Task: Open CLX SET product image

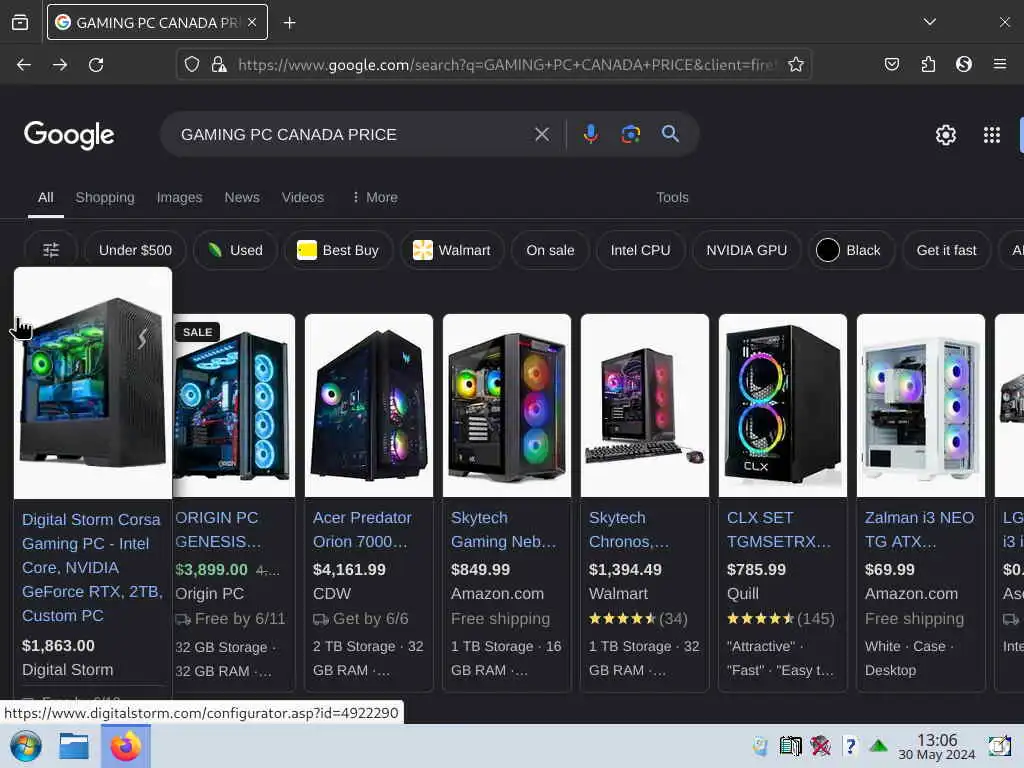Action: 783,406
